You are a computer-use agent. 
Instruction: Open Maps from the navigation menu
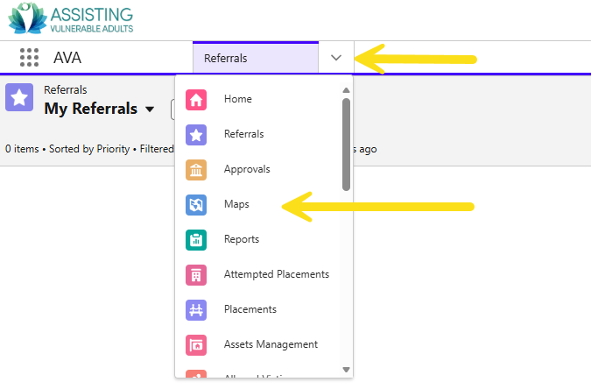[x=236, y=204]
